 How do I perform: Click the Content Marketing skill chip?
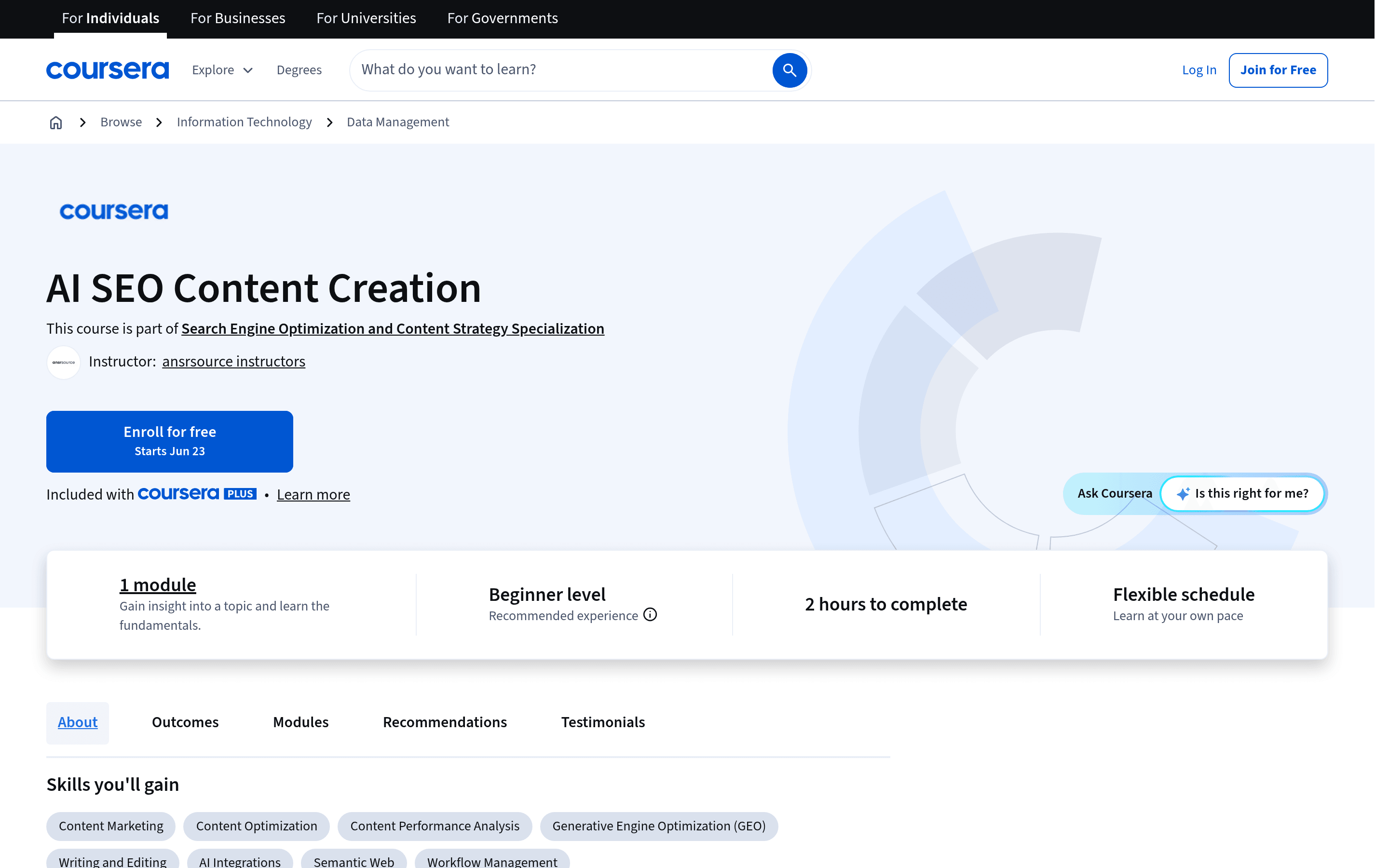tap(111, 826)
